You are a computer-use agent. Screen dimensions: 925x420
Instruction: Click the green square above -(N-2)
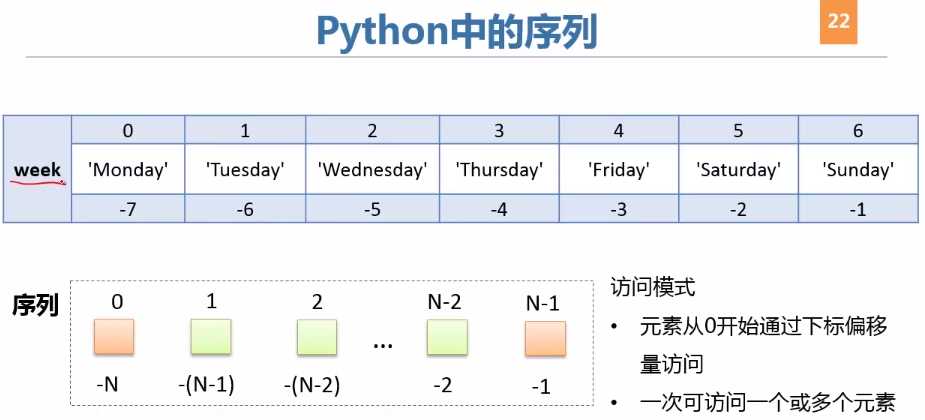[x=317, y=338]
